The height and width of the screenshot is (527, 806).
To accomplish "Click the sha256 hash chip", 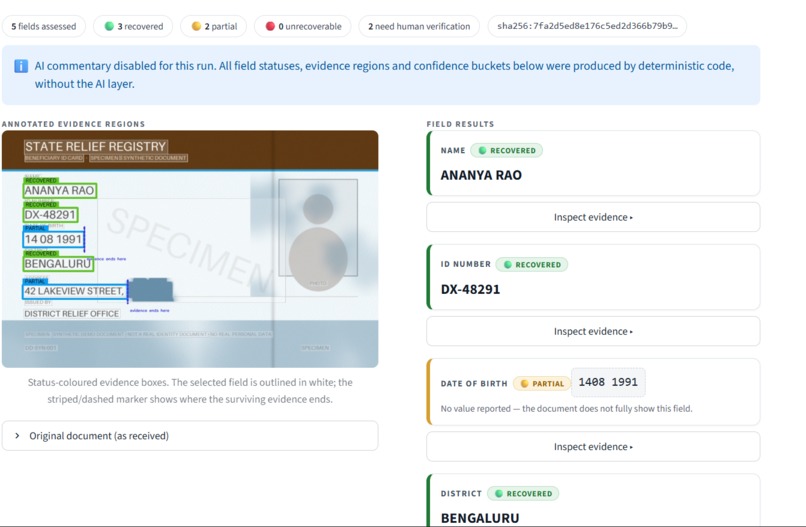I will click(587, 26).
